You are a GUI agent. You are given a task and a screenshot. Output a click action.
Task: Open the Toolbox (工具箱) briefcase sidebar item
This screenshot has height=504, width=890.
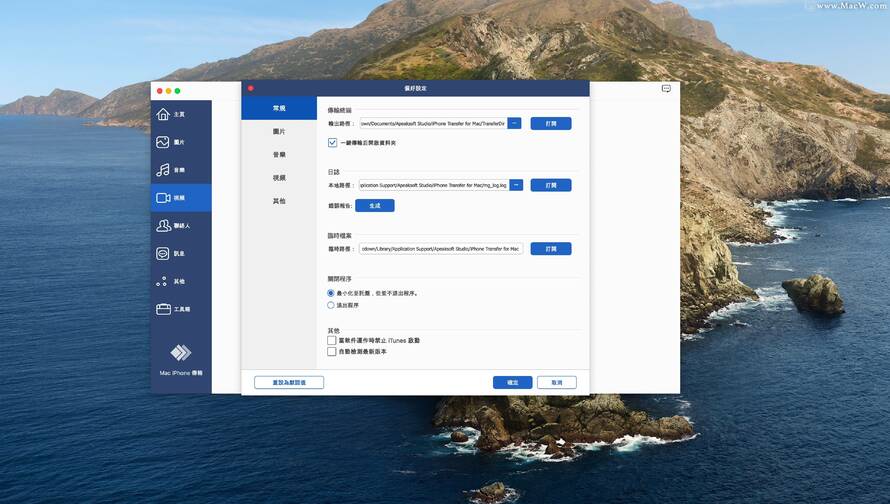click(x=180, y=309)
